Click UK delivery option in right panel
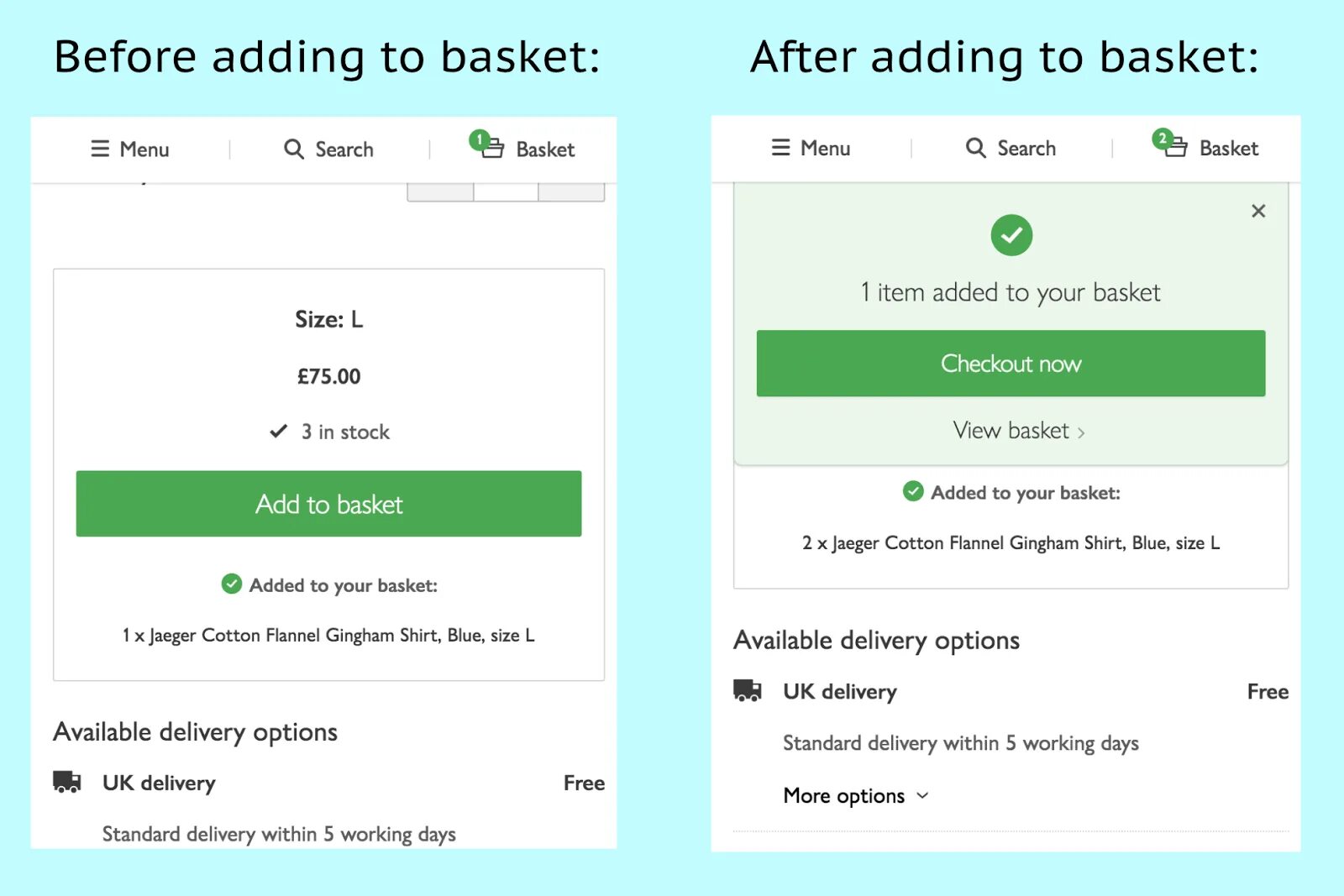 (839, 692)
